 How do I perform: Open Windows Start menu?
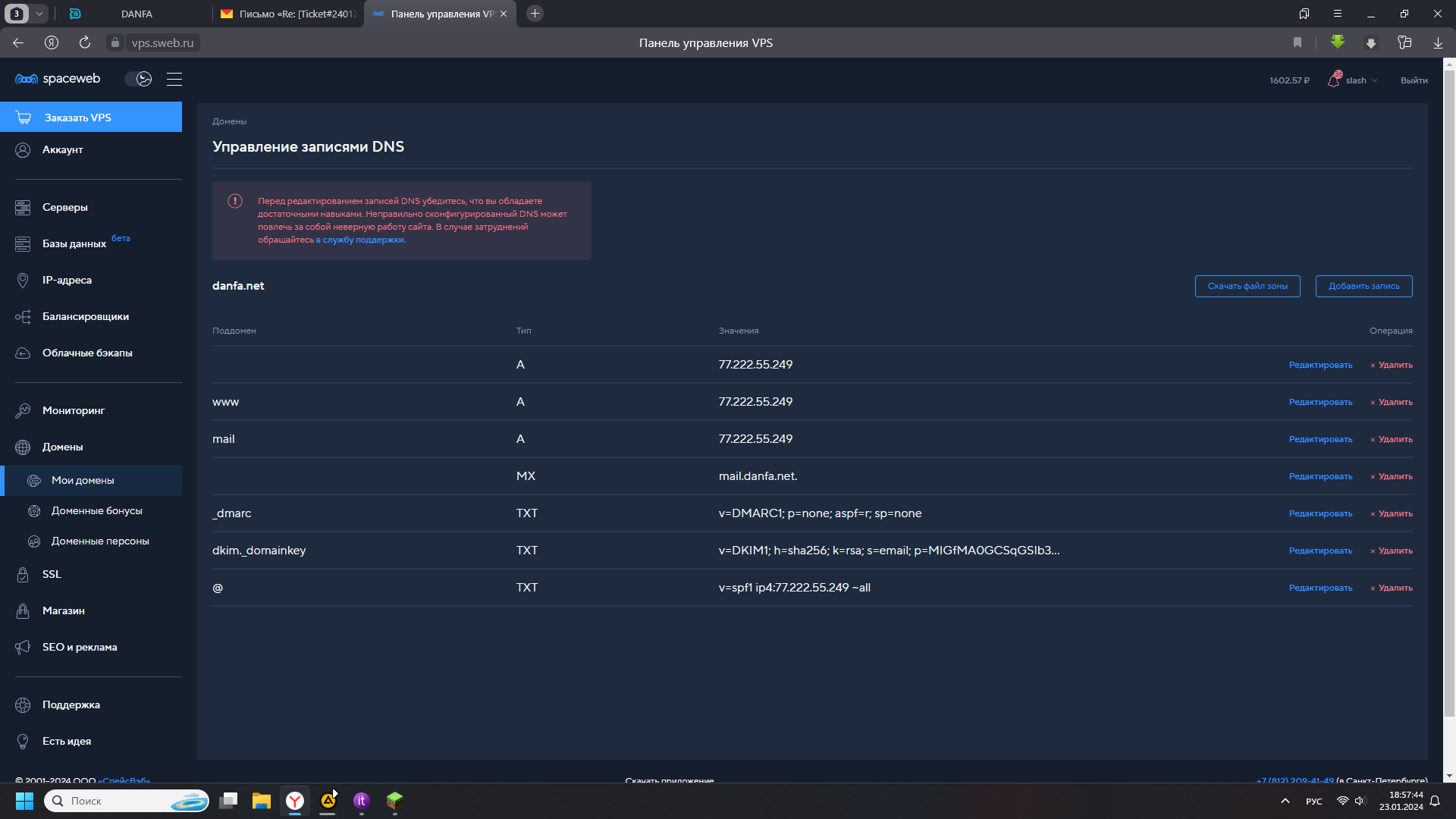[x=24, y=801]
